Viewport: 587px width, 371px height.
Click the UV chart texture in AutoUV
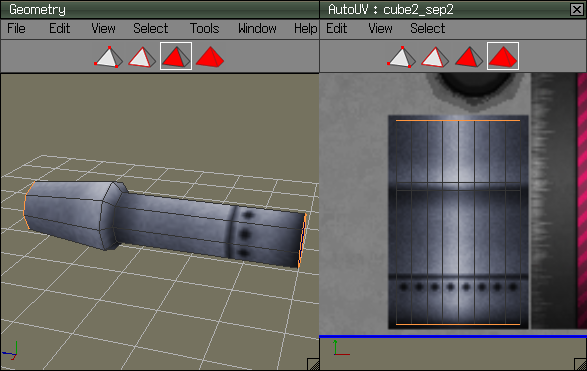(458, 222)
